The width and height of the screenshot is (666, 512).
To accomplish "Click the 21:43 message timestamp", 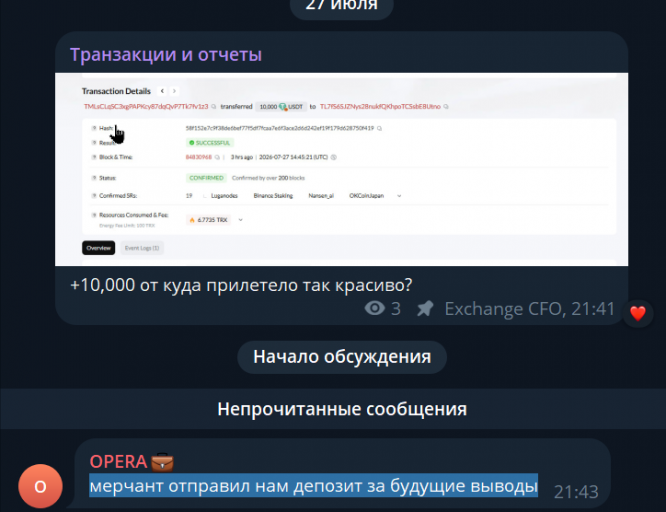I will 576,492.
